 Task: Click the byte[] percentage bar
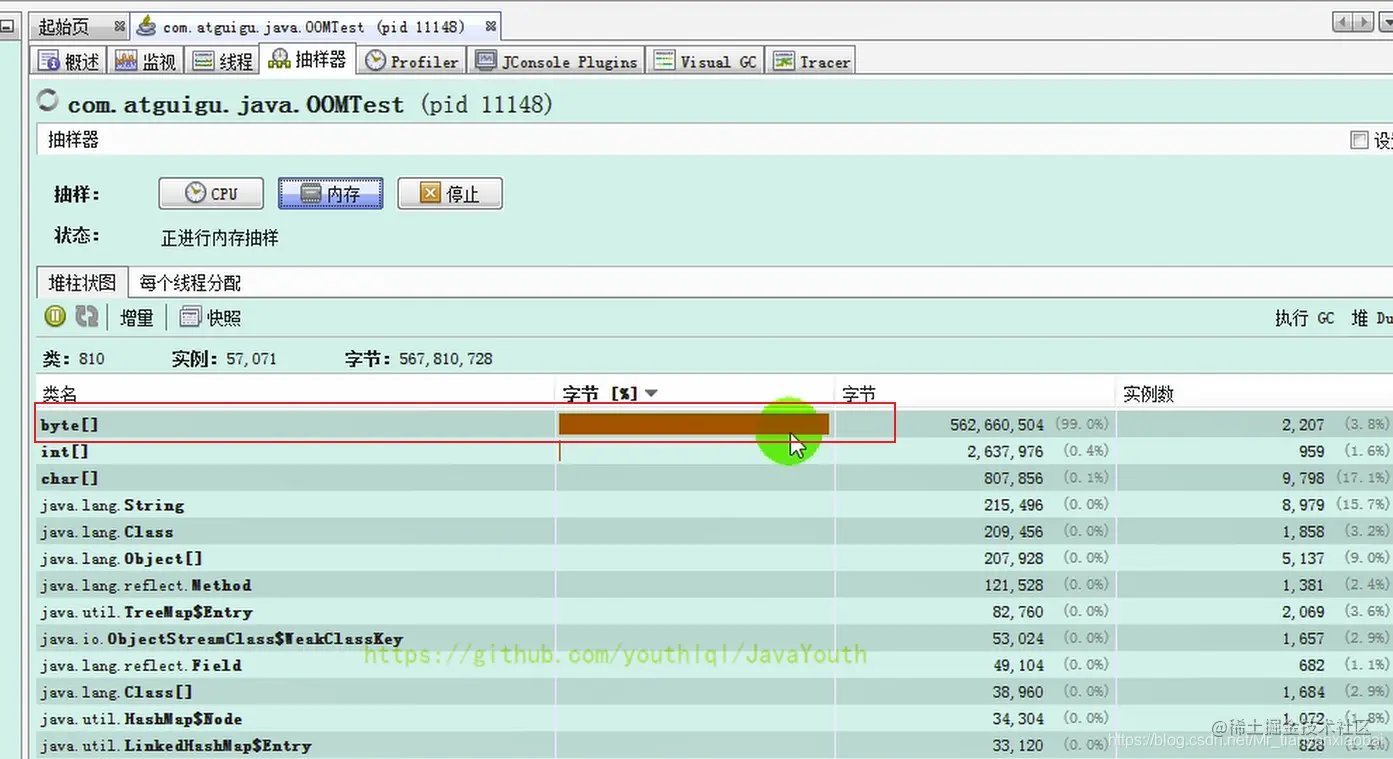(x=694, y=425)
